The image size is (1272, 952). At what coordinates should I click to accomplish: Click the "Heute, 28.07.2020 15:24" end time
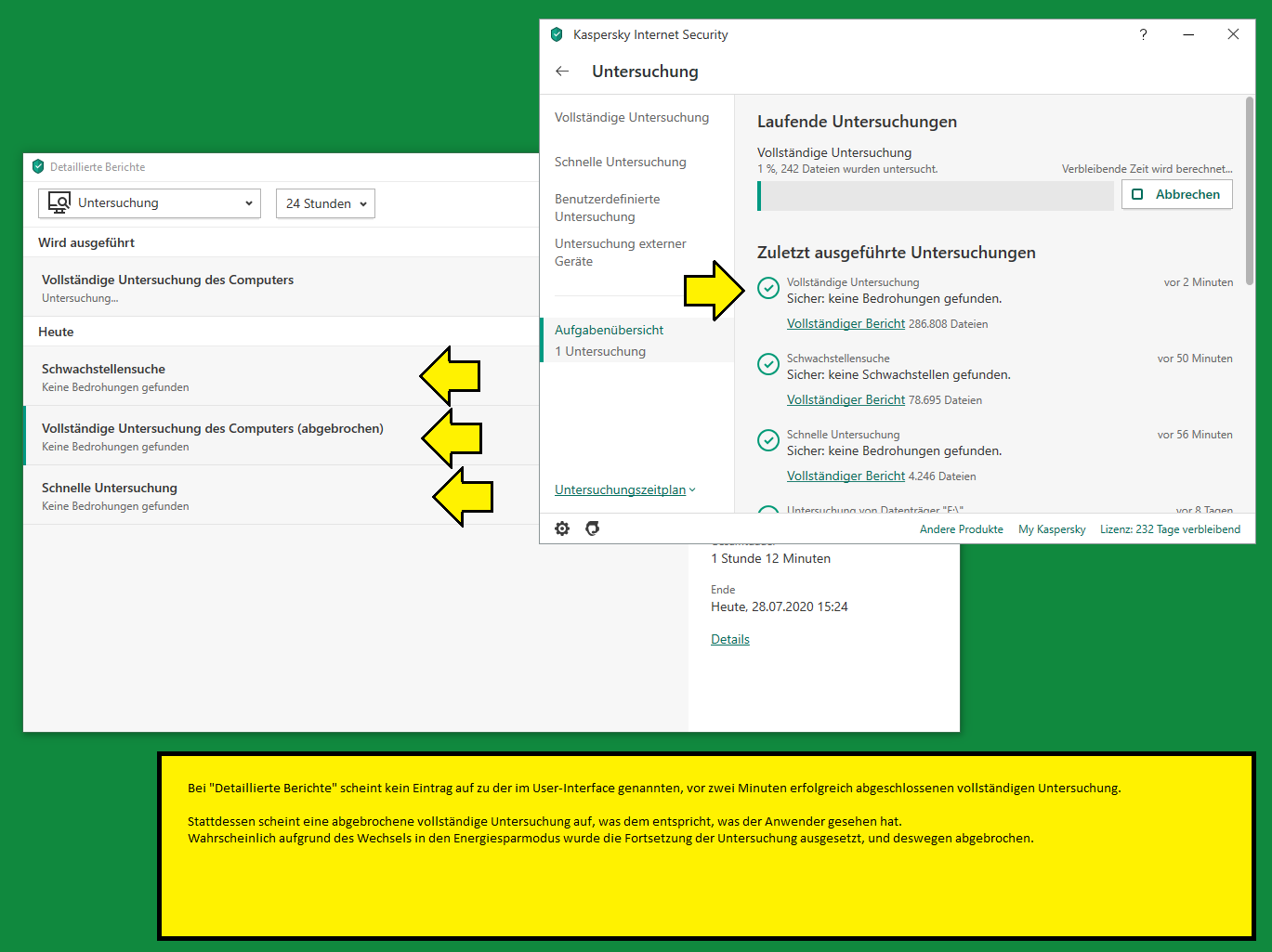click(x=780, y=606)
